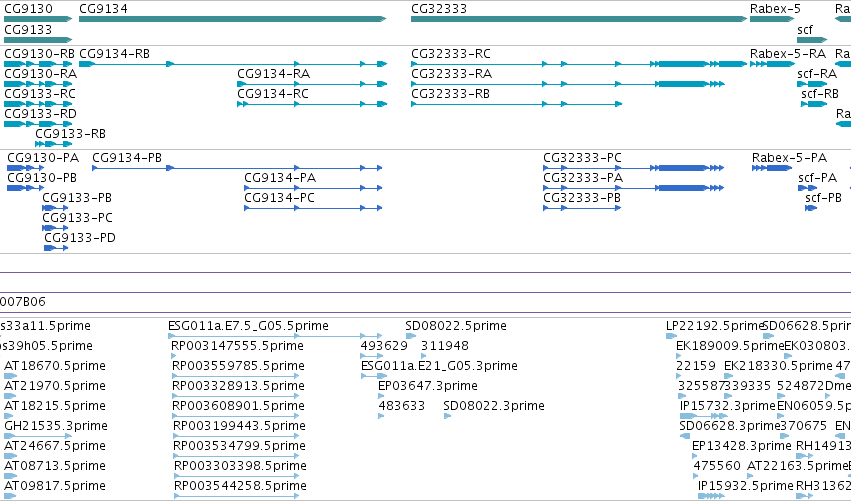Open EST LP22192.5prime
The width and height of the screenshot is (851, 501).
[x=714, y=326]
